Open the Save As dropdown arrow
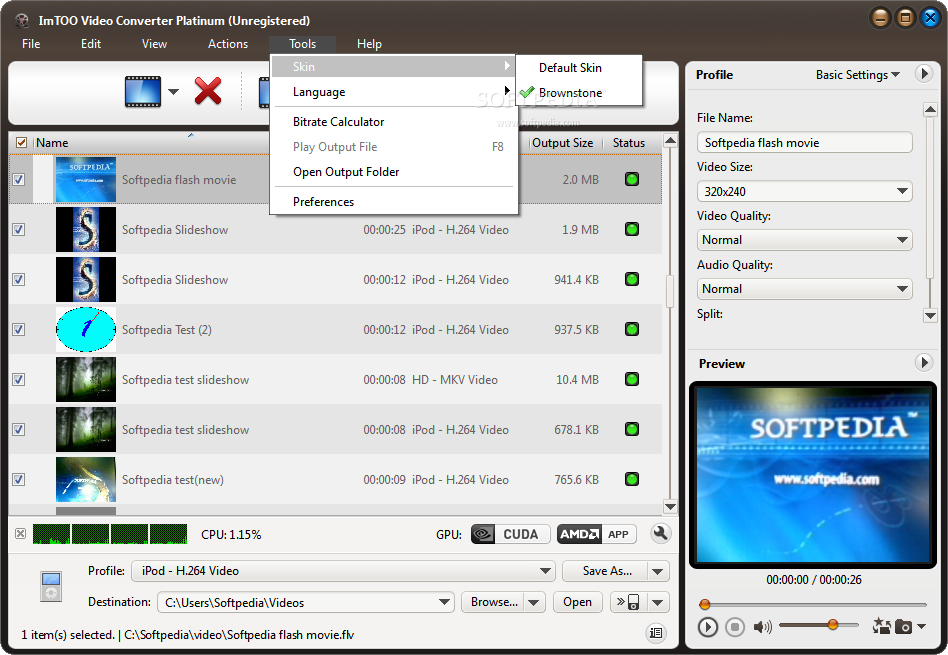The image size is (948, 655). tap(658, 571)
